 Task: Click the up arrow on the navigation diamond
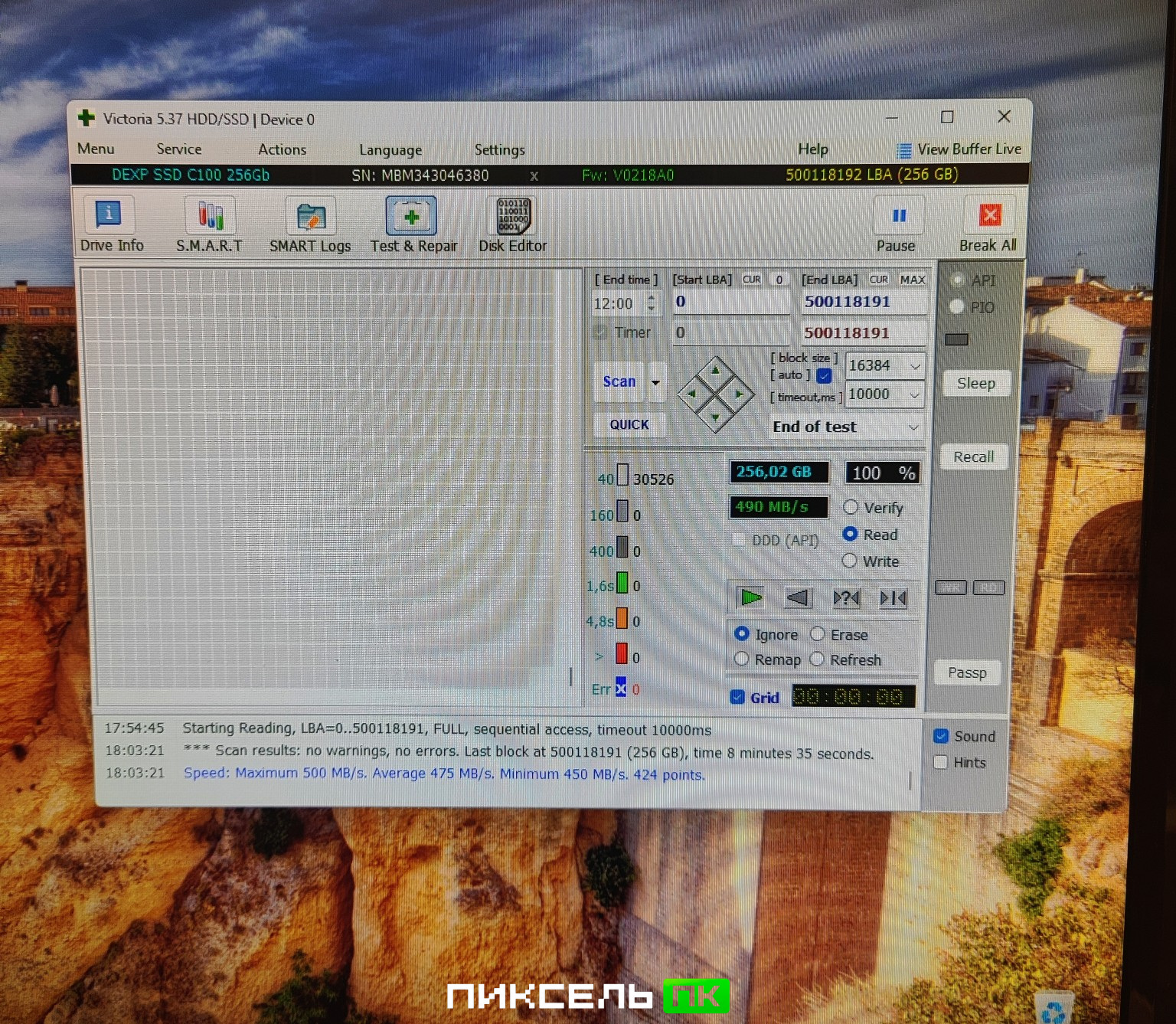point(715,371)
